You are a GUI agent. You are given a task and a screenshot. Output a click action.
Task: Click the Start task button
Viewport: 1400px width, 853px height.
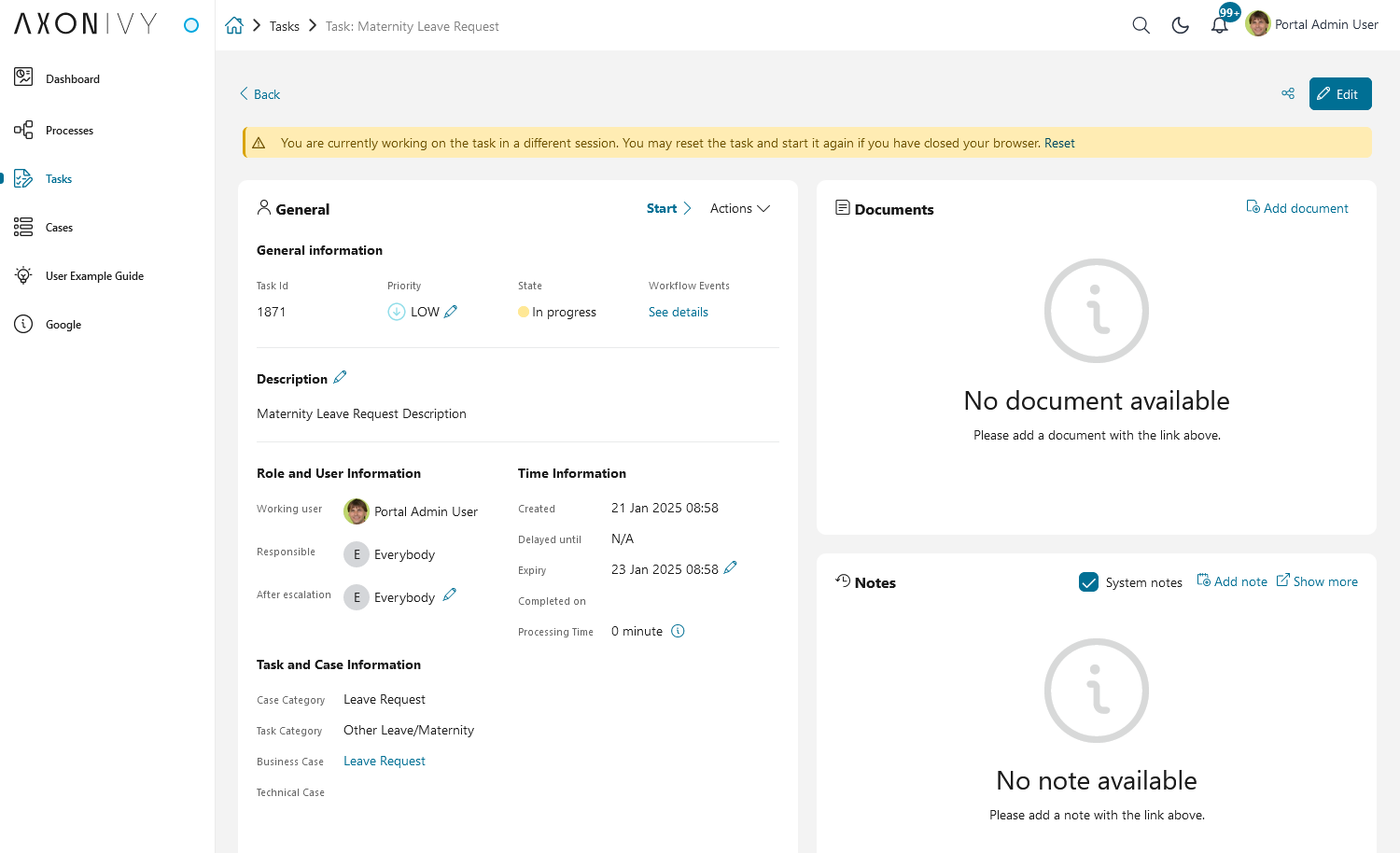point(668,208)
